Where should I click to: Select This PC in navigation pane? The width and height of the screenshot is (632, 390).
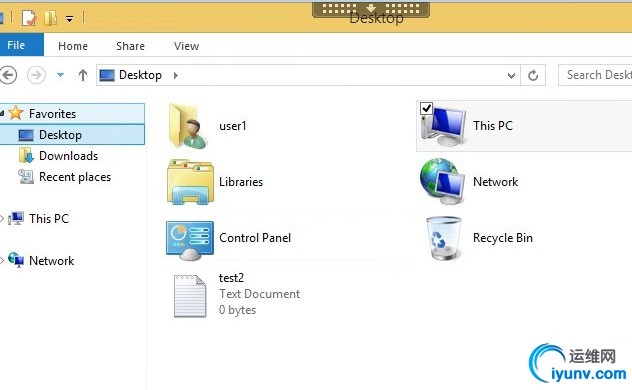click(49, 219)
